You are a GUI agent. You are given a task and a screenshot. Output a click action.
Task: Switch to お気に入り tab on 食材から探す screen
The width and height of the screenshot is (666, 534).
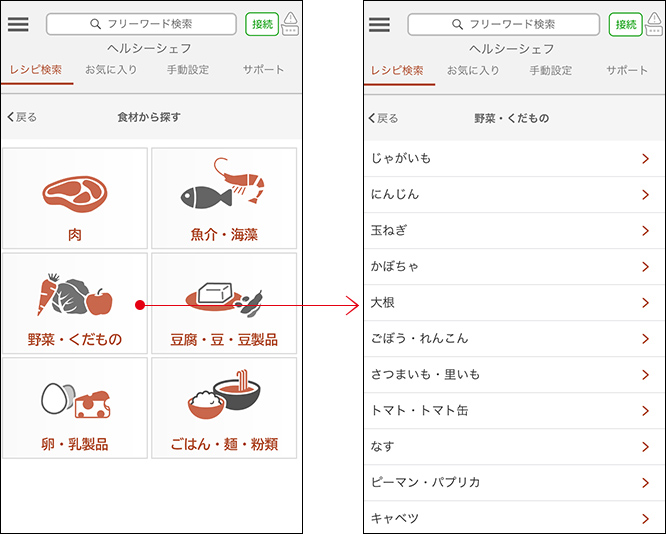tap(111, 70)
